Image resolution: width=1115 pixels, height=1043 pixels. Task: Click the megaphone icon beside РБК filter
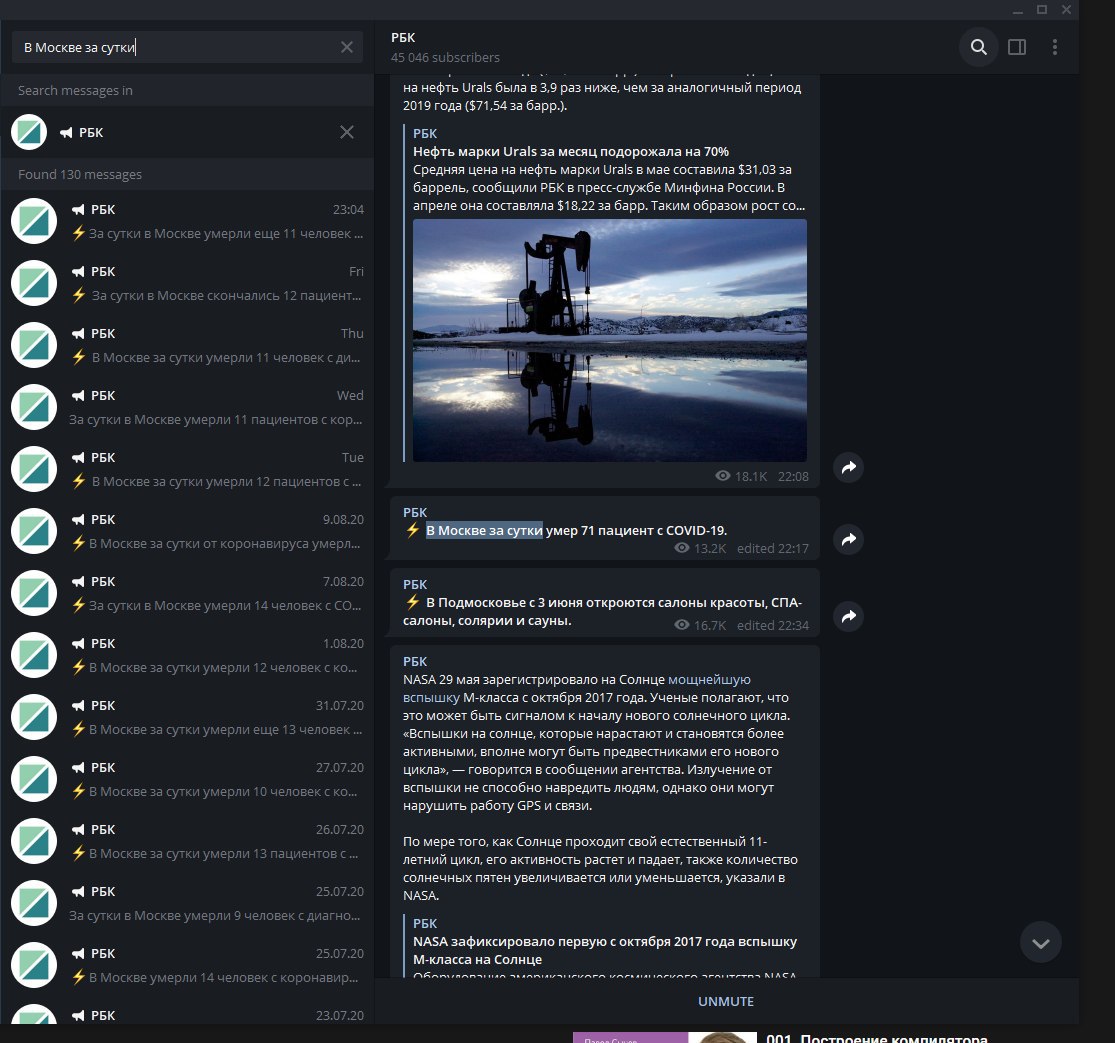[x=66, y=132]
